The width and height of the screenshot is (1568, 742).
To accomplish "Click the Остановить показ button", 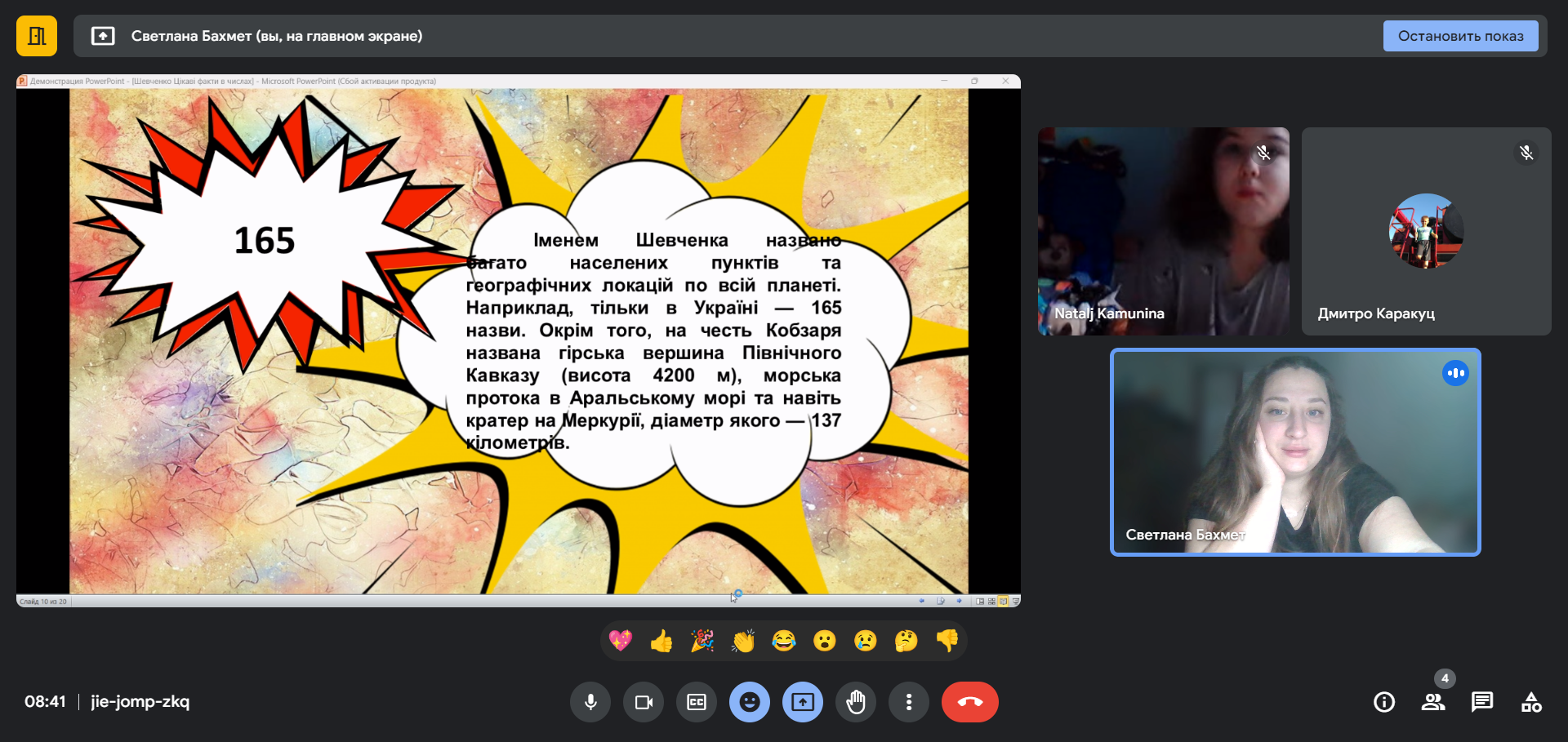I will 1460,36.
